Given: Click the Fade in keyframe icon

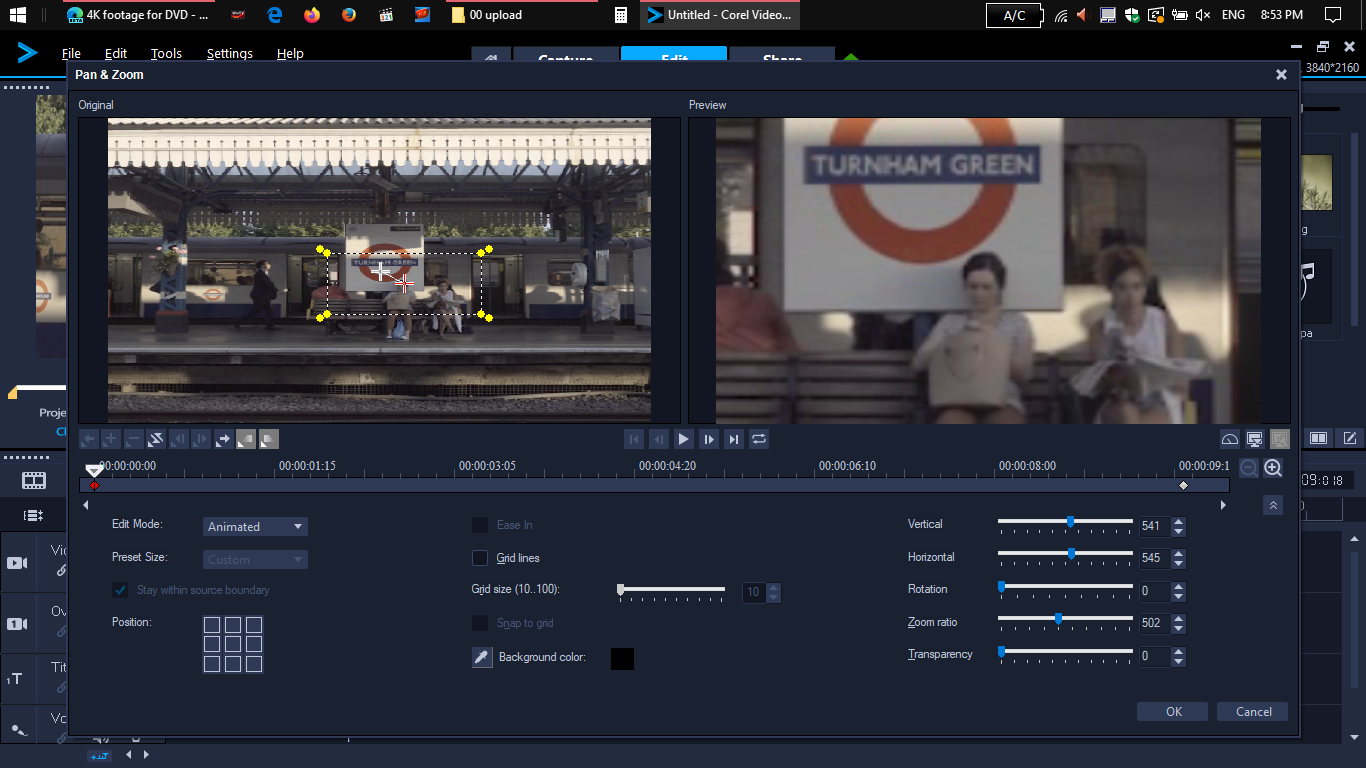Looking at the screenshot, I should coord(246,439).
